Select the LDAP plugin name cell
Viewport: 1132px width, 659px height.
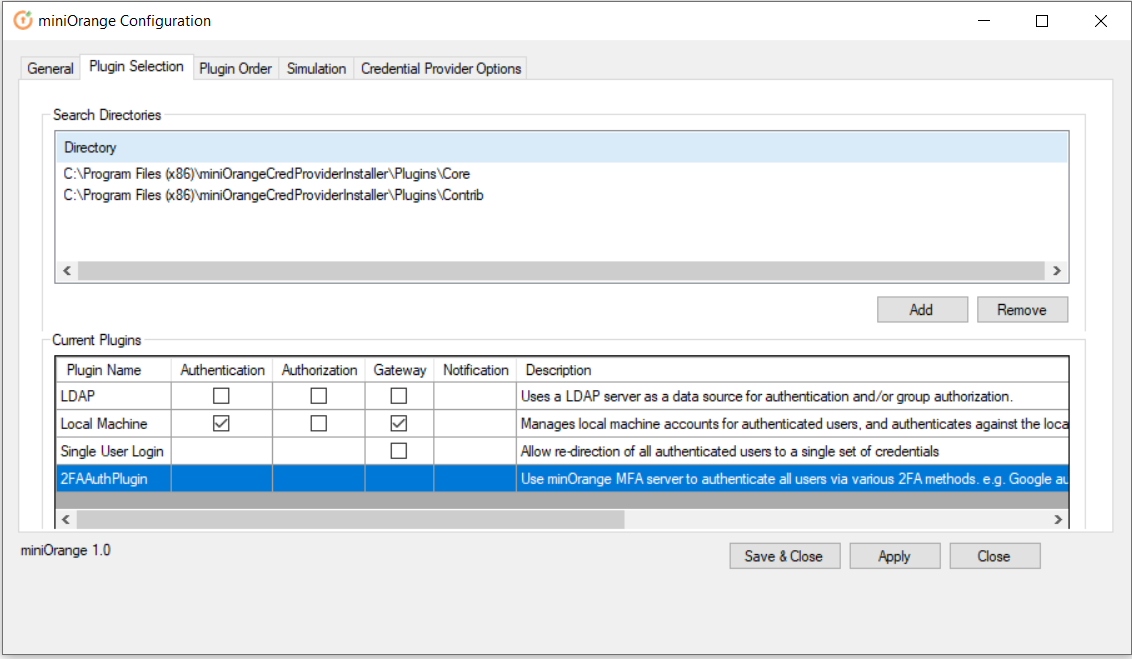click(x=113, y=396)
